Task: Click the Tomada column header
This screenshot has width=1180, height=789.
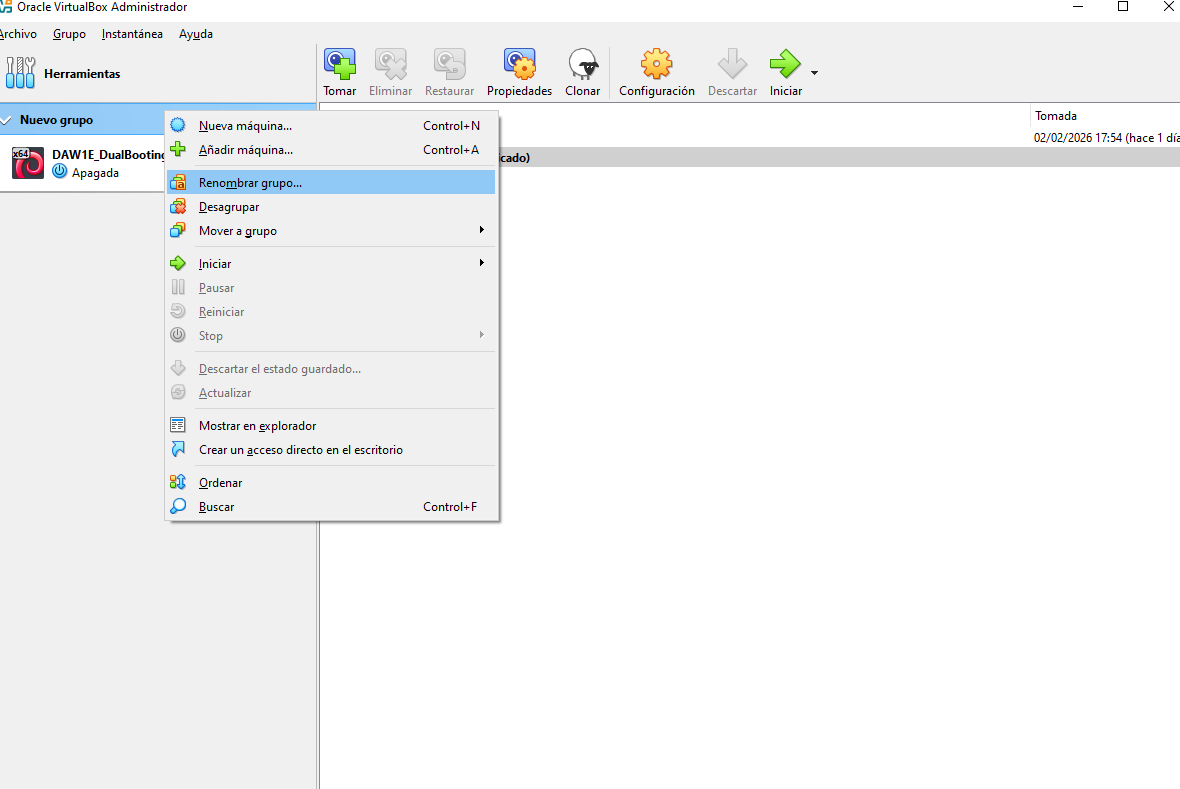Action: [x=1056, y=116]
